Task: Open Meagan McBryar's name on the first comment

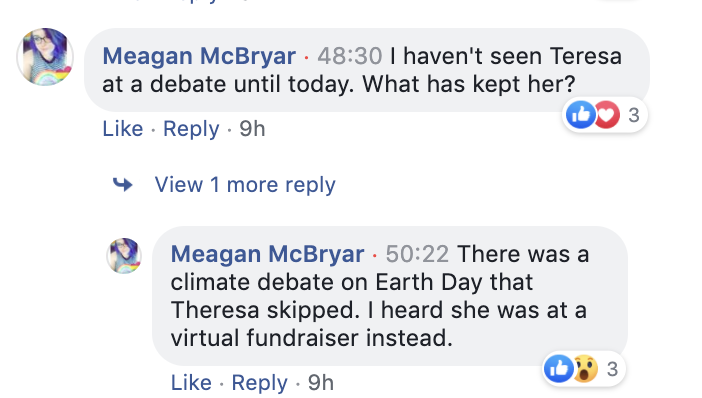Action: (199, 57)
